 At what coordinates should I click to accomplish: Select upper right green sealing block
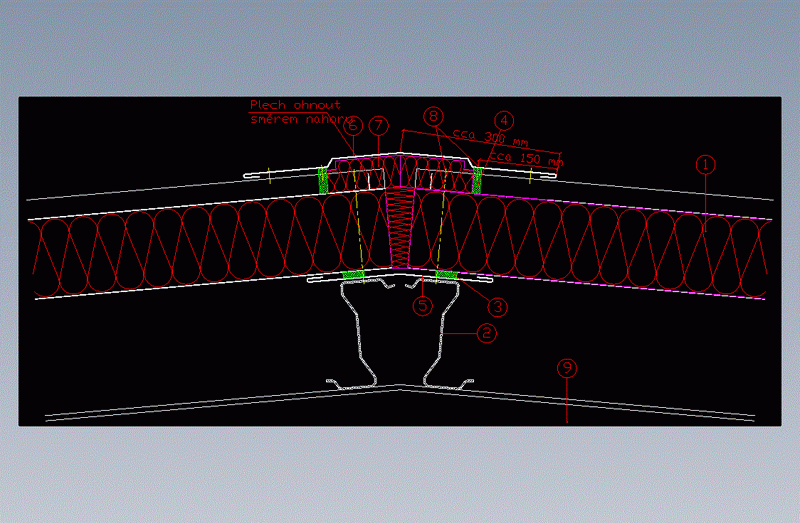[477, 179]
